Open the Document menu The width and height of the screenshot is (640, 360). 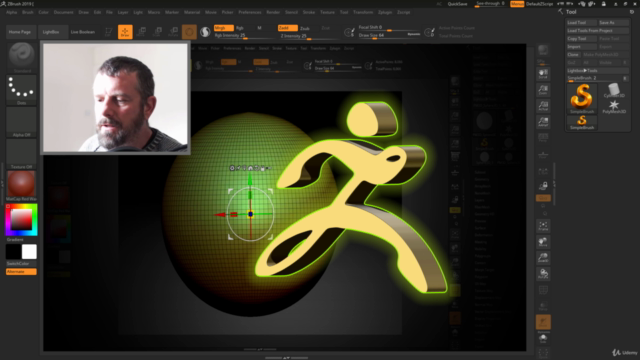(x=64, y=12)
